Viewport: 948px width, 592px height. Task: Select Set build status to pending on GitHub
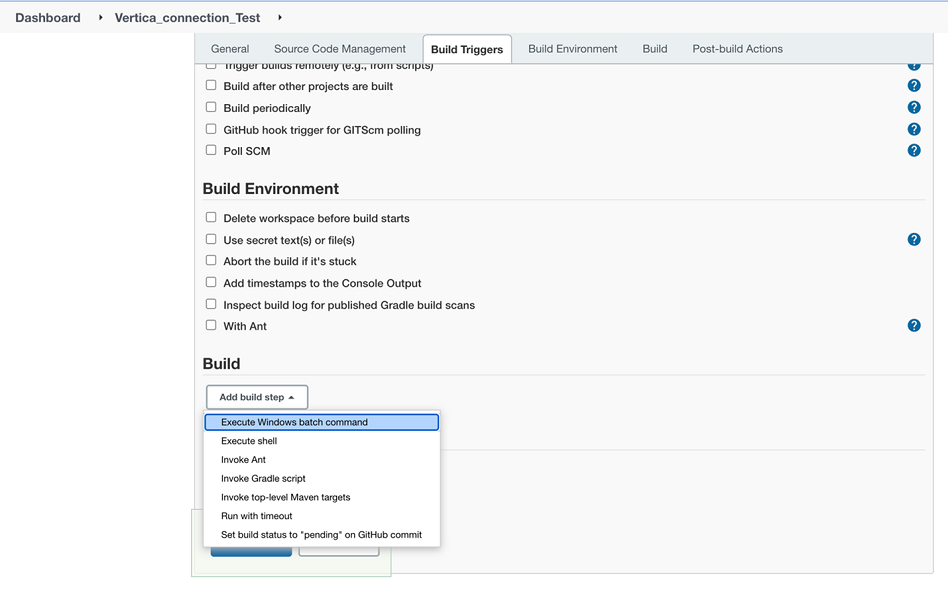[322, 535]
